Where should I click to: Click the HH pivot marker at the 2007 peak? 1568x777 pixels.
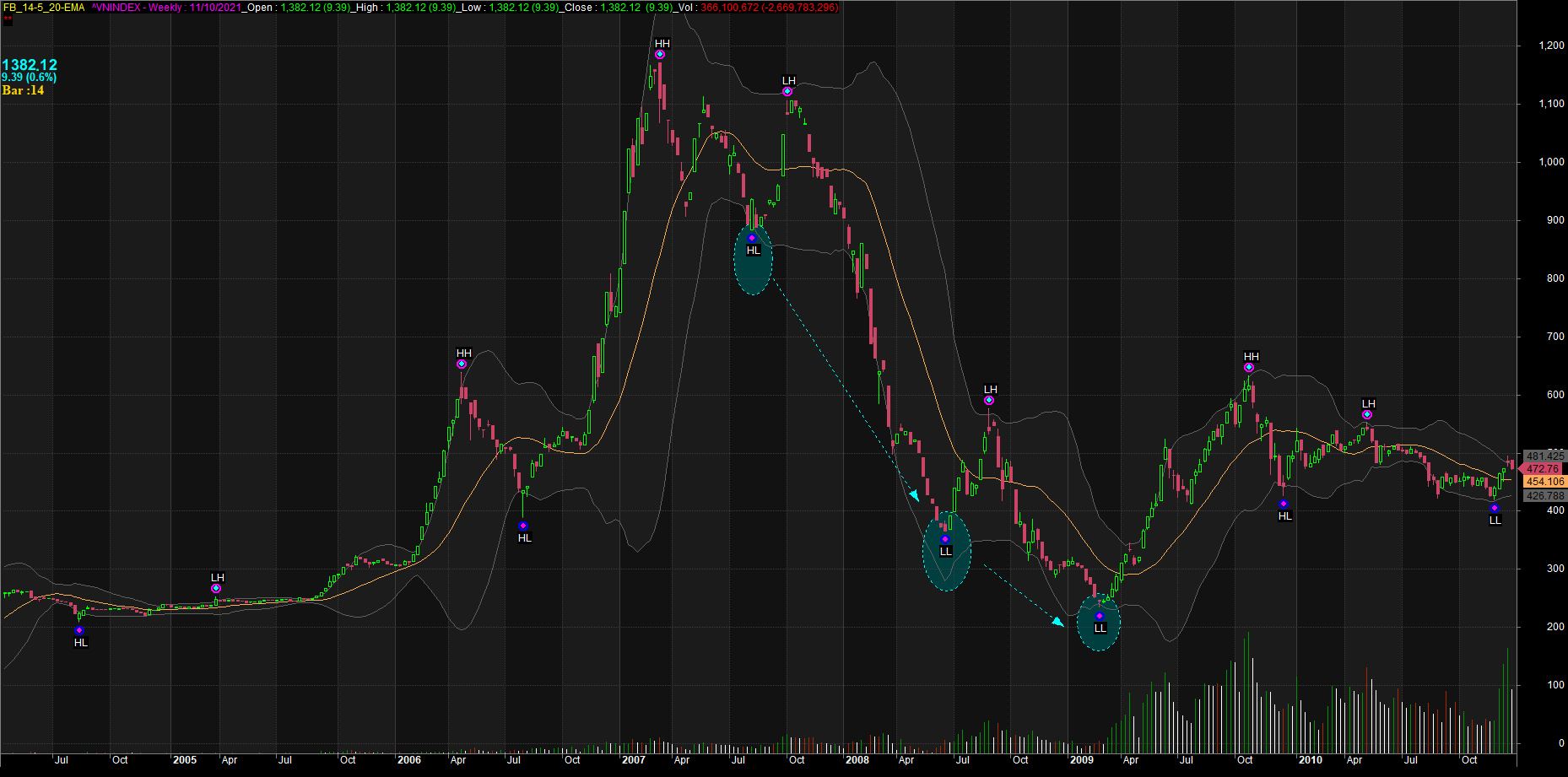660,55
